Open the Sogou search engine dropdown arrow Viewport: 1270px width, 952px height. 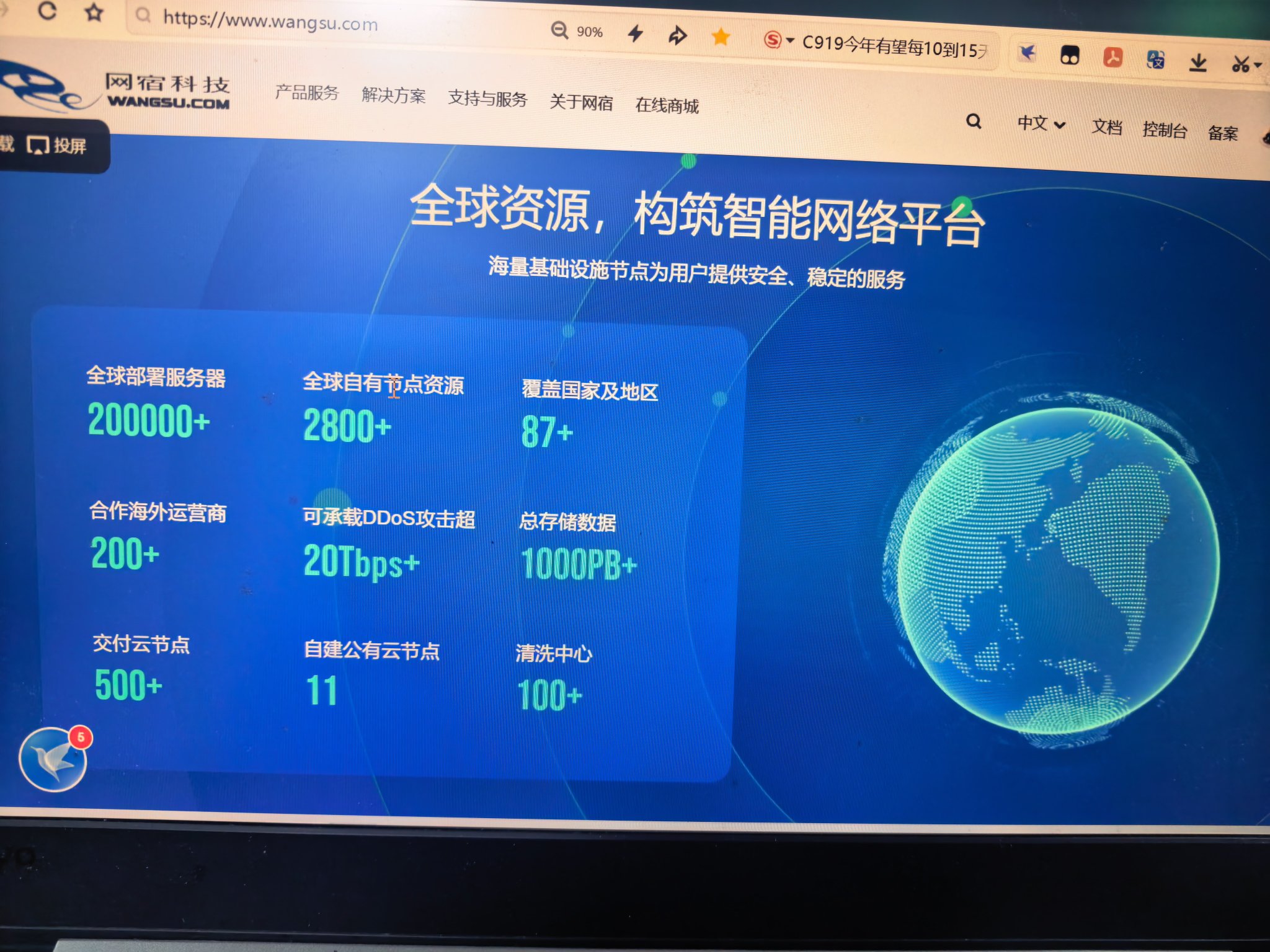[x=790, y=41]
